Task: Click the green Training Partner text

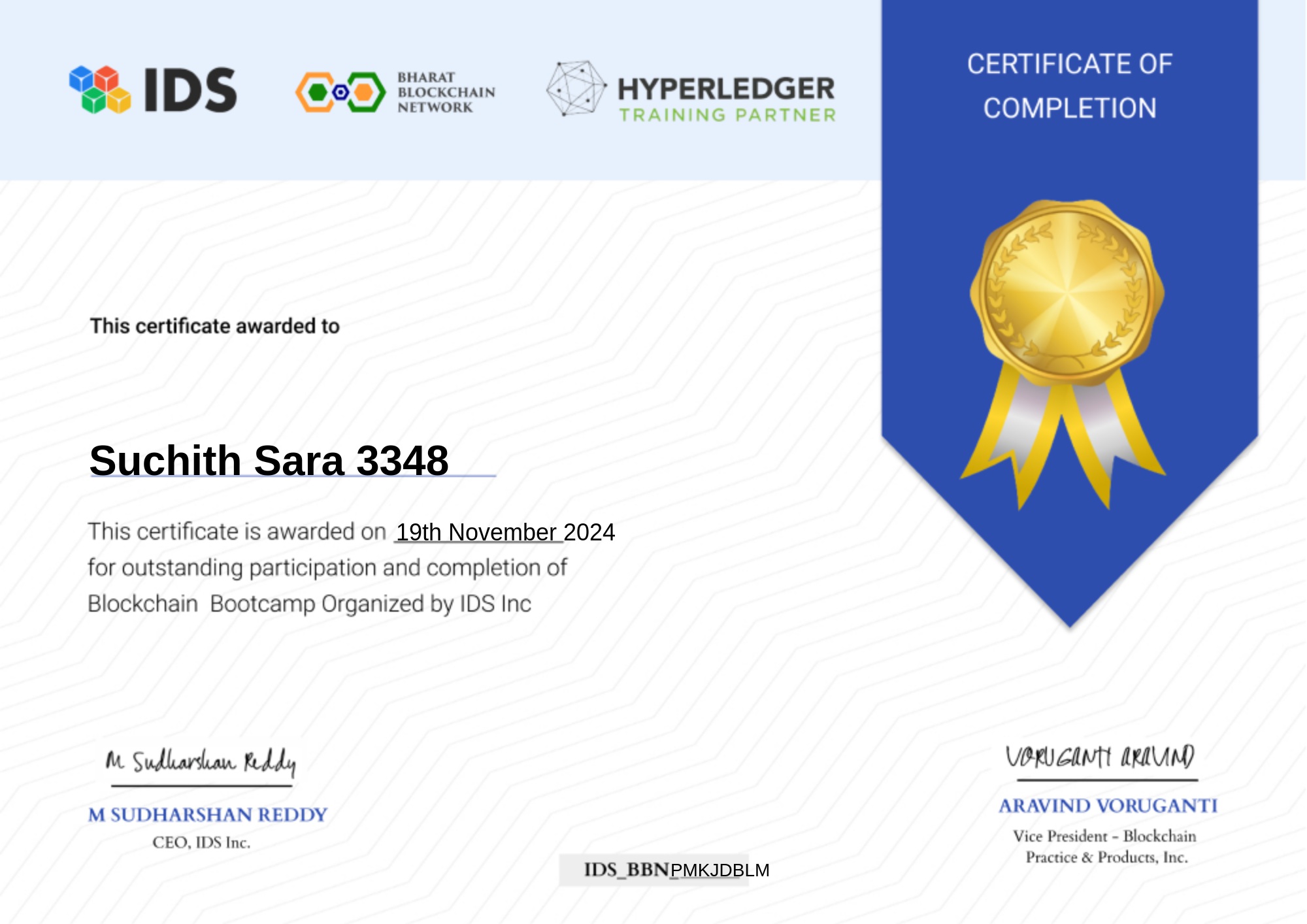Action: 727,115
